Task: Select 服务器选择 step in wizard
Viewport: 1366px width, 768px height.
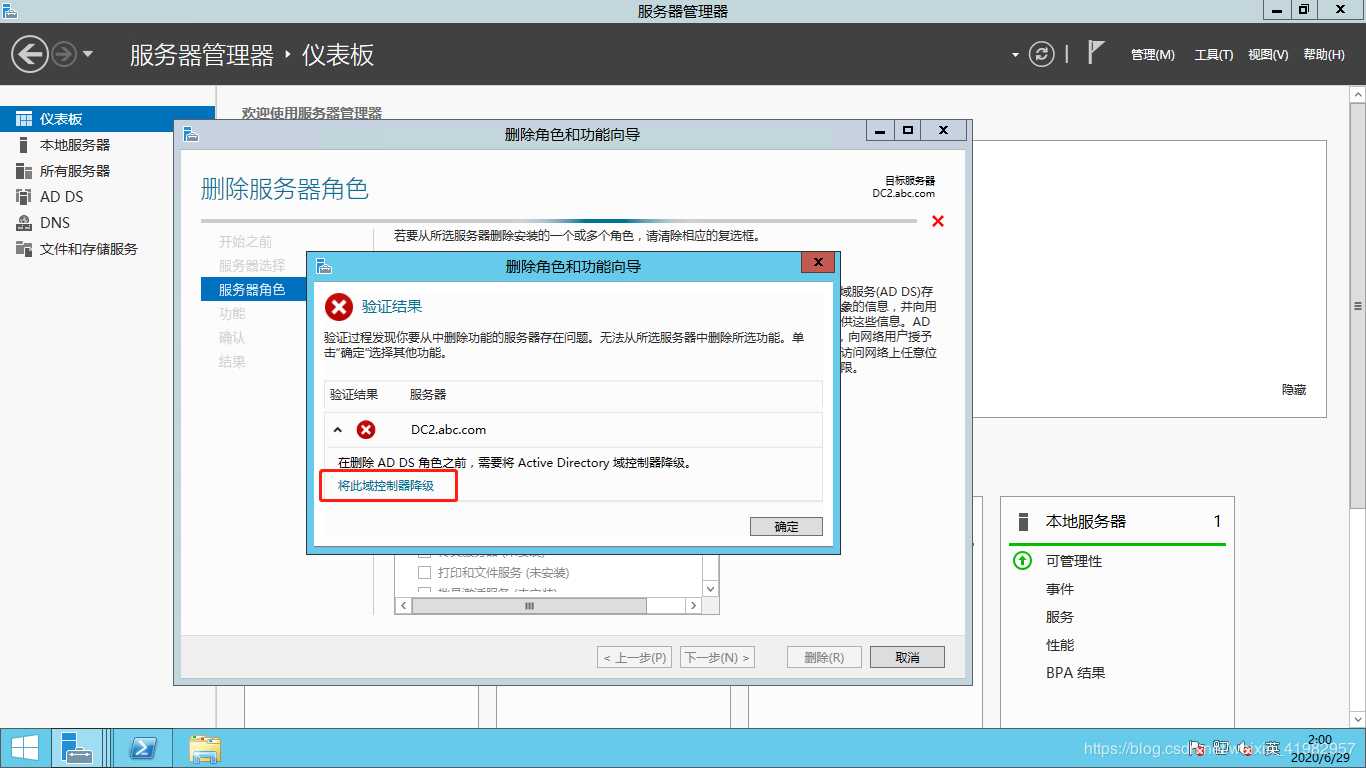Action: [252, 266]
